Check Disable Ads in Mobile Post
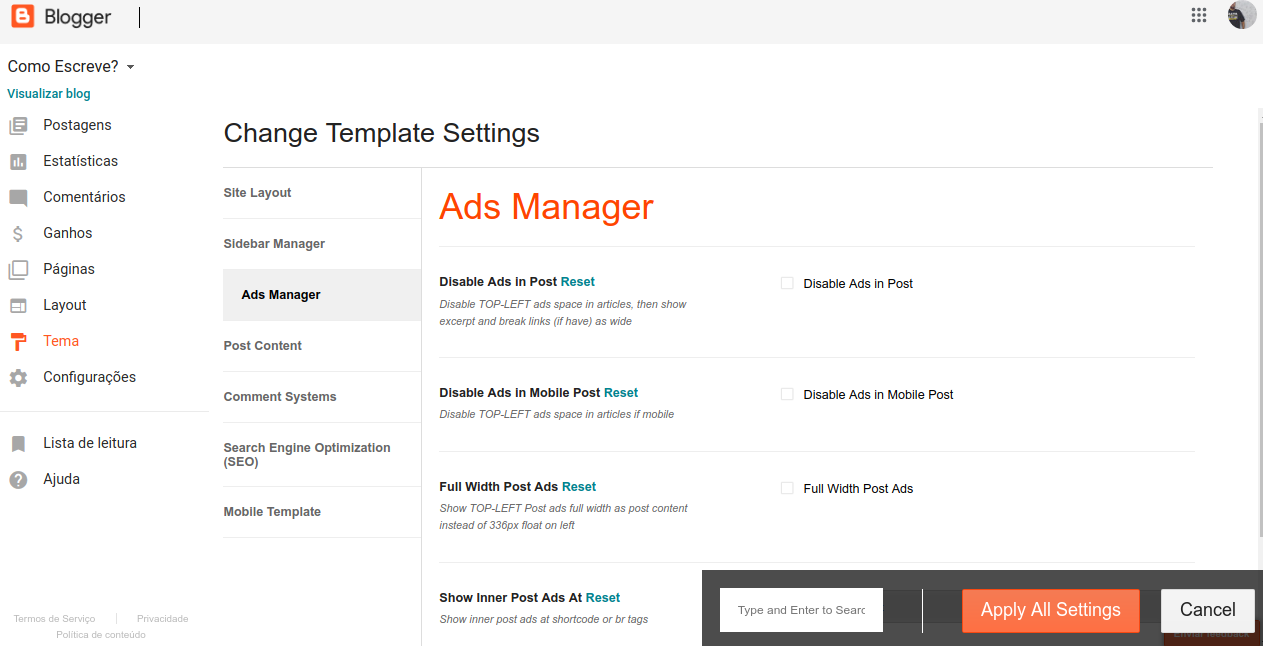The height and width of the screenshot is (646, 1263). pyautogui.click(x=787, y=394)
